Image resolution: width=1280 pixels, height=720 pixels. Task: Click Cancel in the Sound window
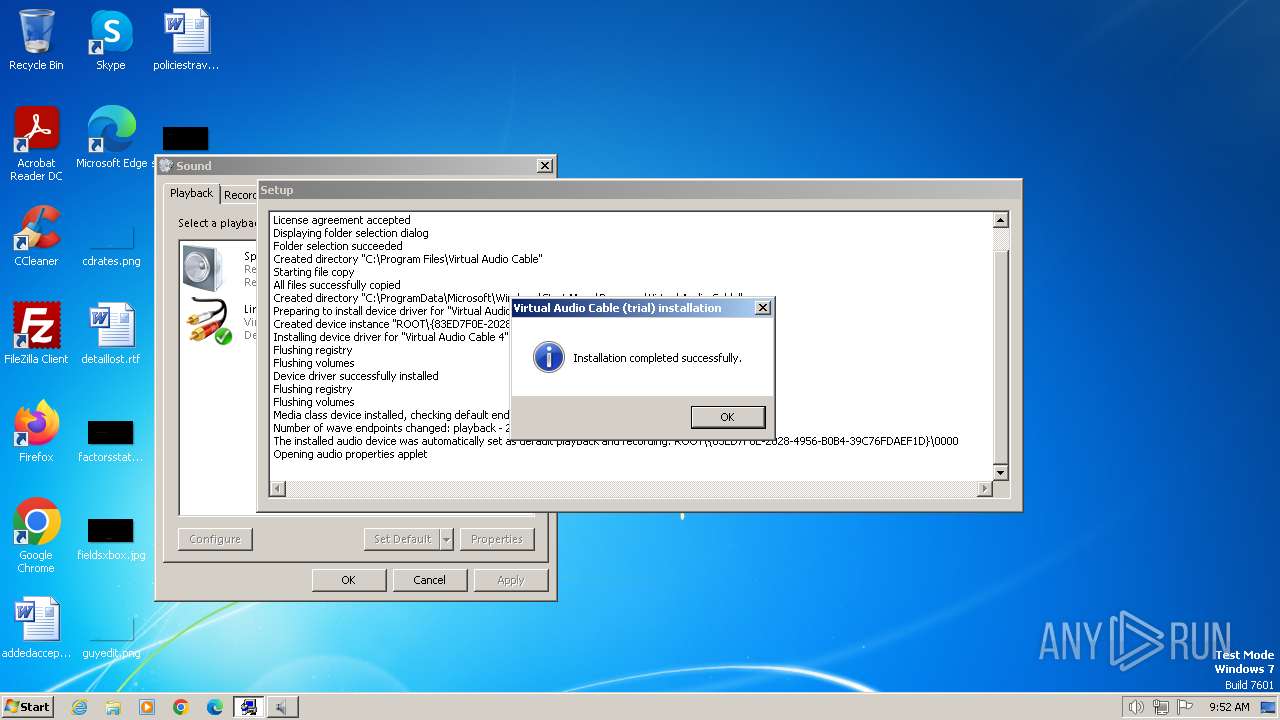(429, 580)
